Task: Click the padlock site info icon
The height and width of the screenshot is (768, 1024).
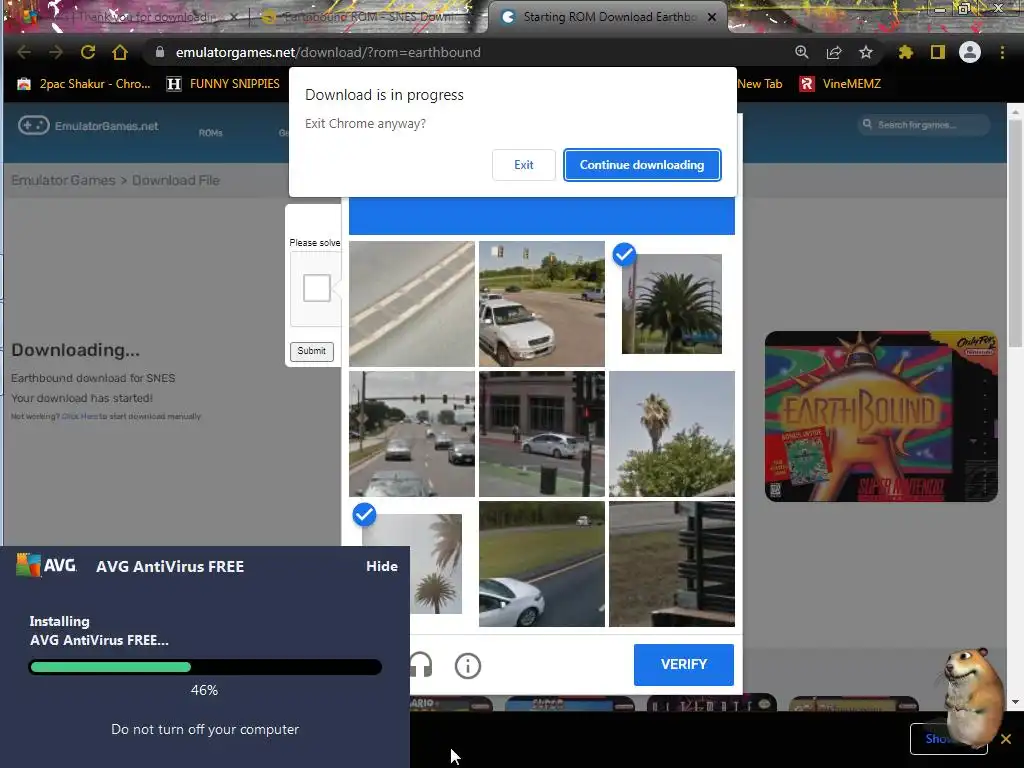Action: (160, 52)
